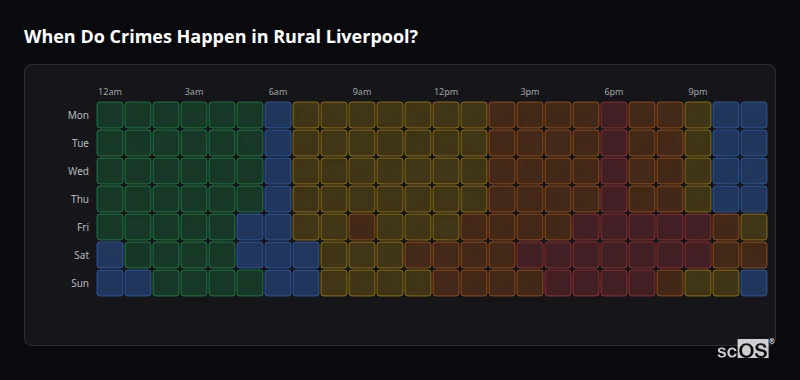Click the Sat row label
This screenshot has width=800, height=380.
[82, 255]
